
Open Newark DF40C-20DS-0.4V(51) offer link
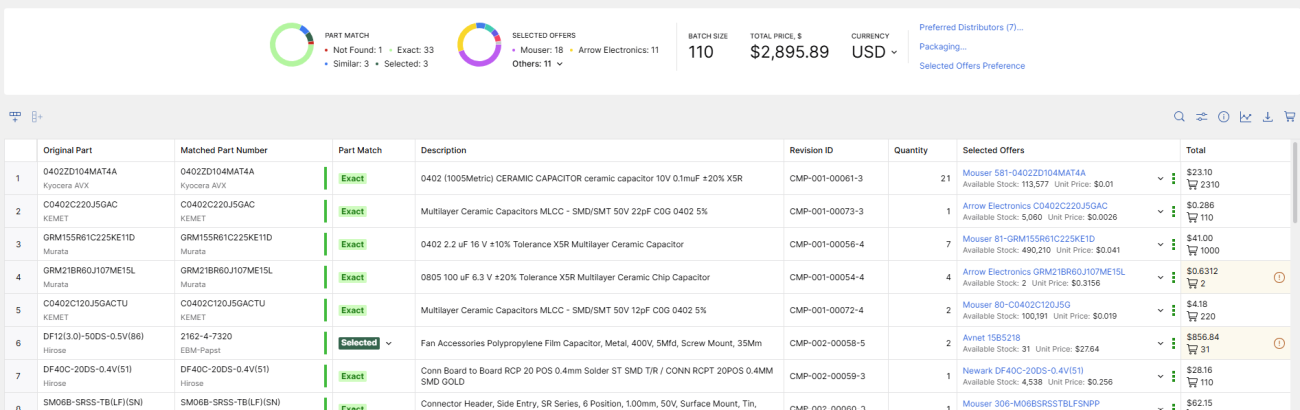coord(1023,370)
